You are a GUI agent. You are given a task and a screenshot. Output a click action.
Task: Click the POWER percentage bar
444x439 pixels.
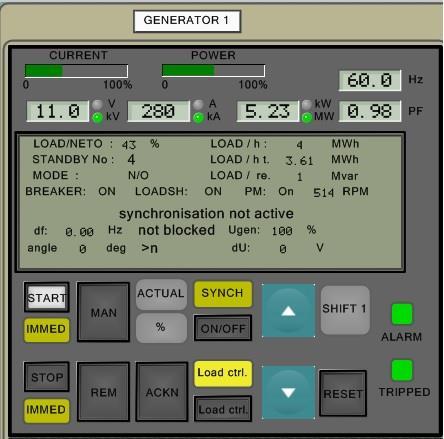click(213, 70)
